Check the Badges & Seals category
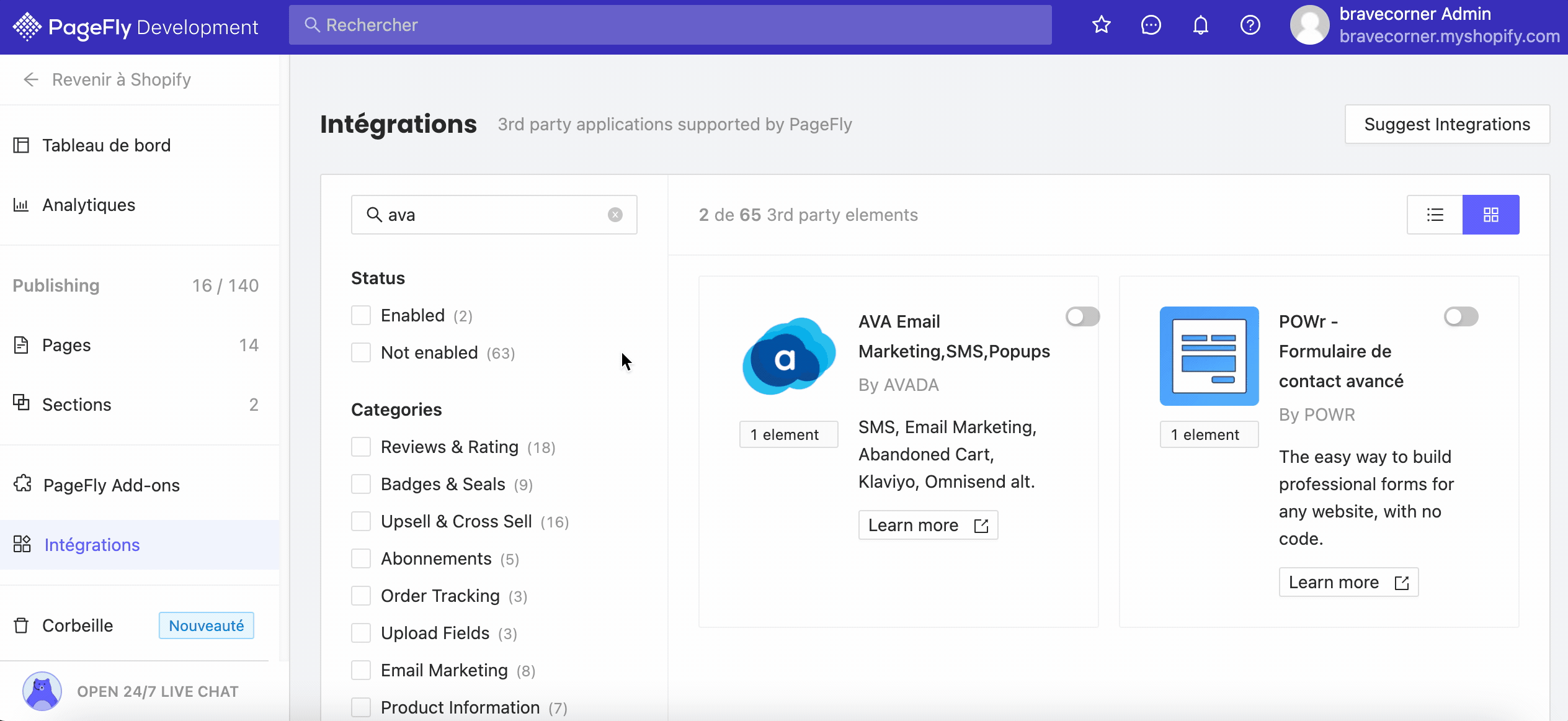 pos(361,484)
